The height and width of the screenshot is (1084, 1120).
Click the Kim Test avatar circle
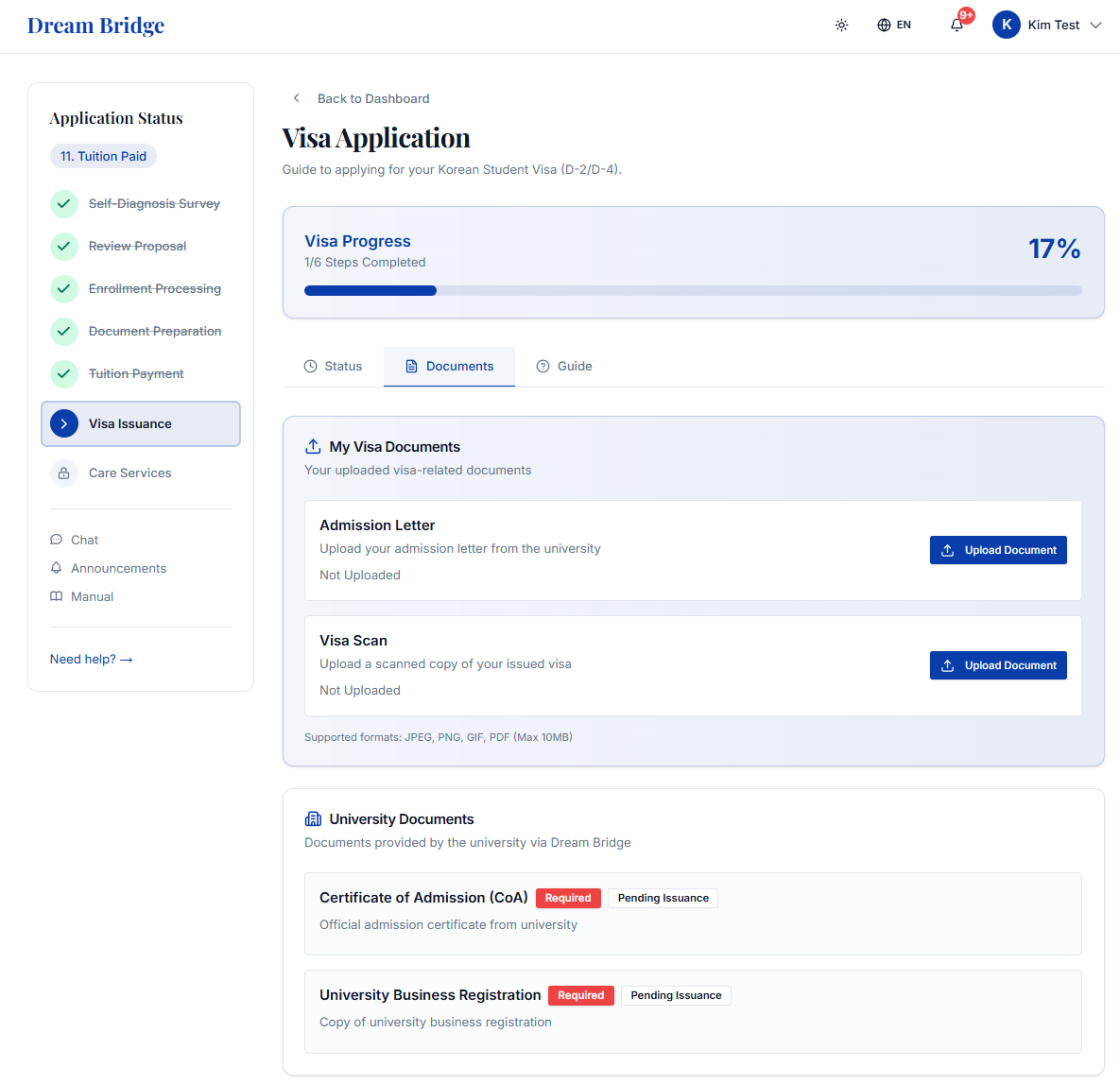tap(1006, 25)
